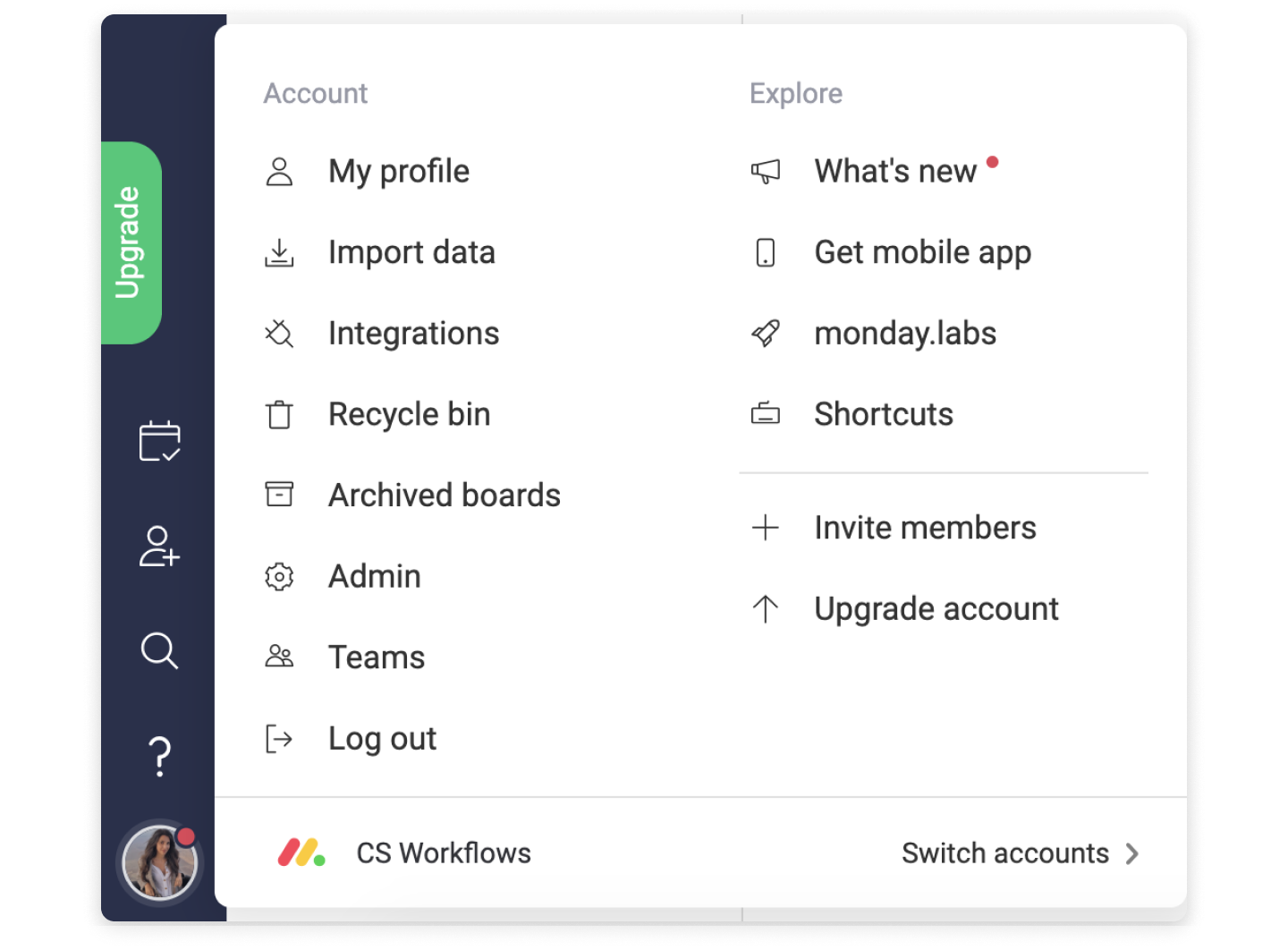Open the Recycle bin trash icon

coord(279,414)
